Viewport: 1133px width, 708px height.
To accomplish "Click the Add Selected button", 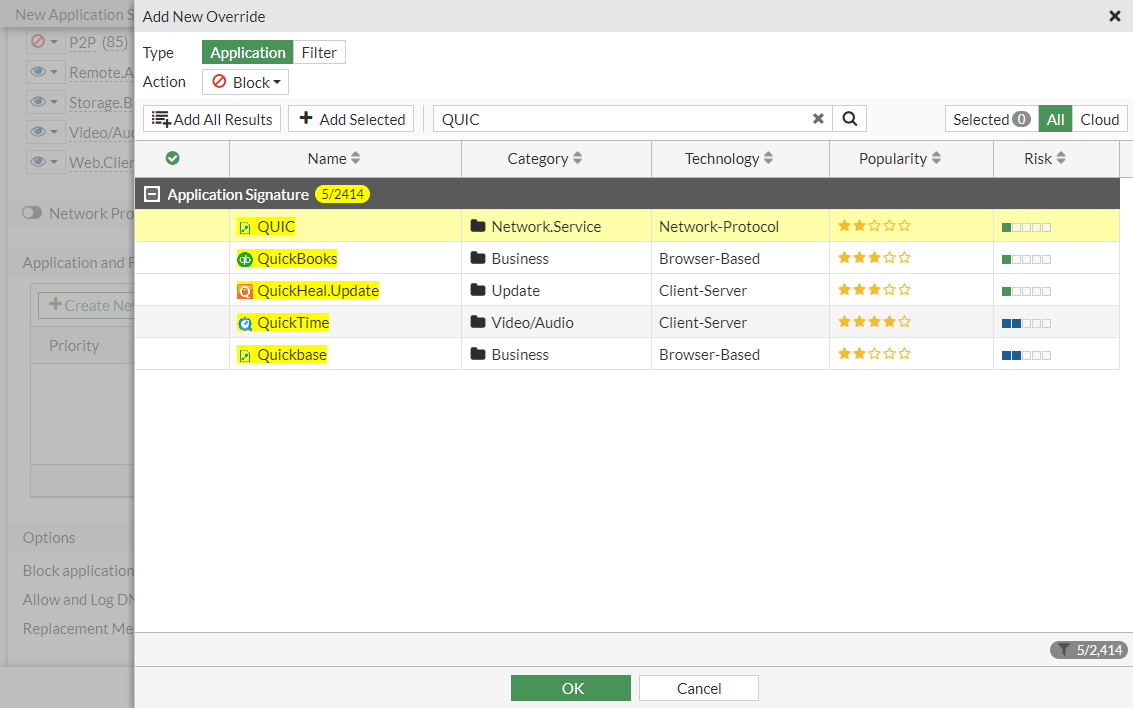I will [x=350, y=118].
